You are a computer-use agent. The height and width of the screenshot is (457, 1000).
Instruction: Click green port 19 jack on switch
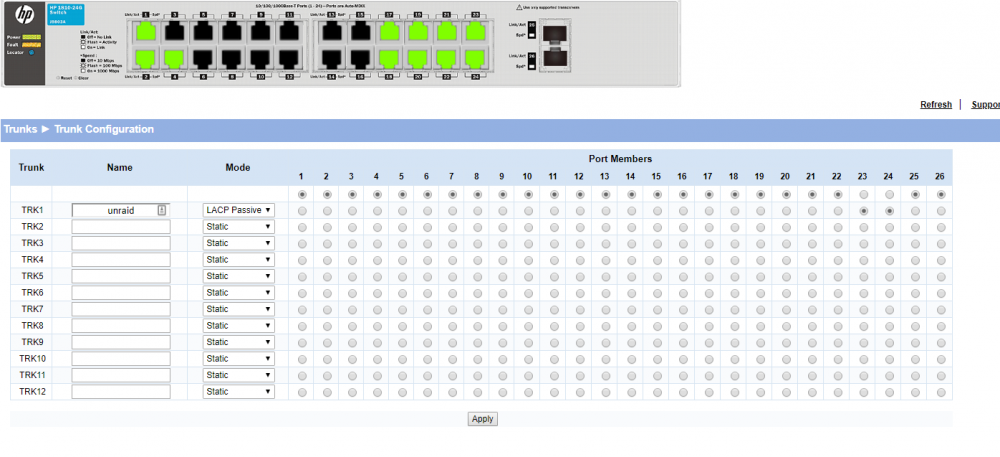[418, 30]
